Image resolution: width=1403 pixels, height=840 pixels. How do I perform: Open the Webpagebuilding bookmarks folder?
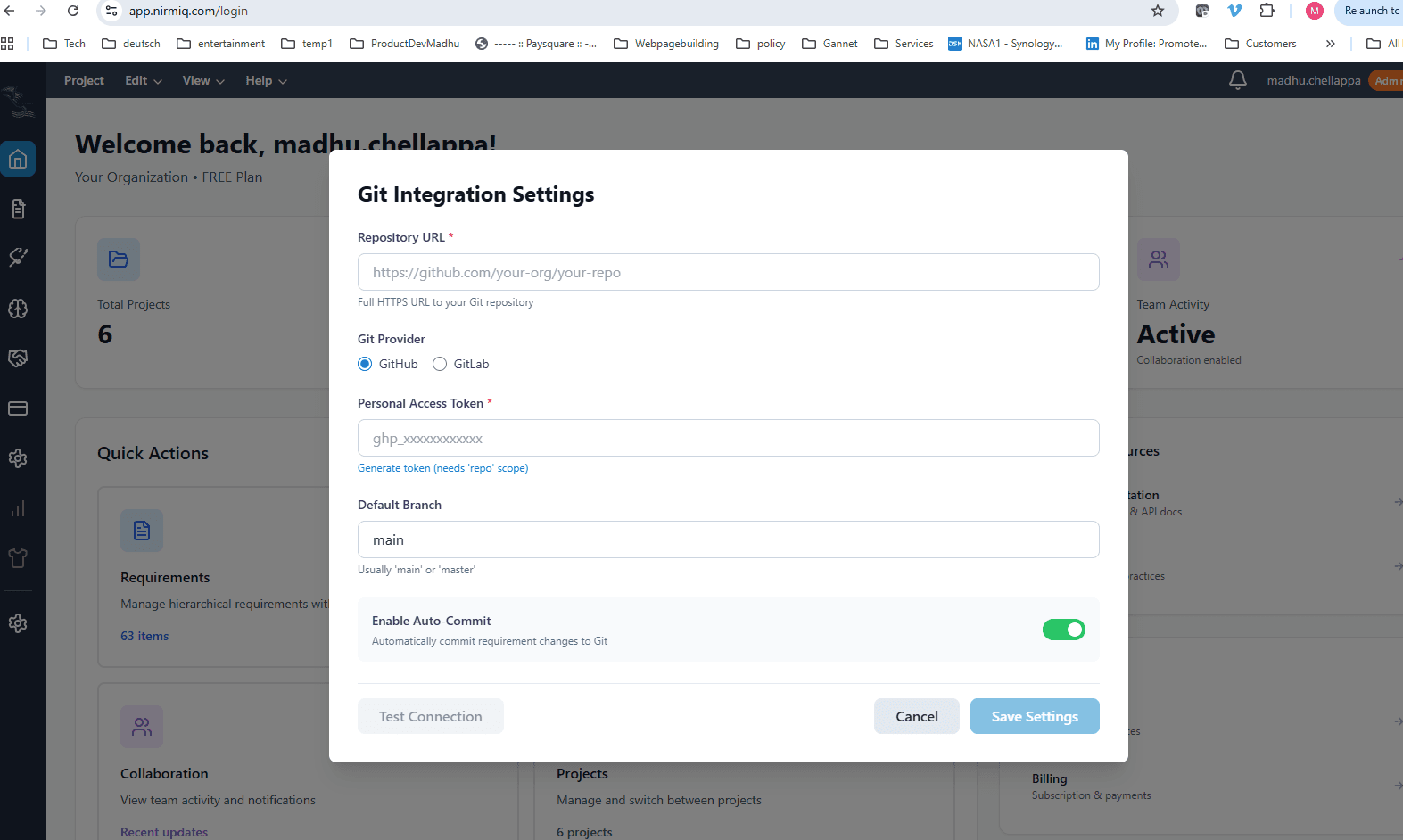(666, 44)
